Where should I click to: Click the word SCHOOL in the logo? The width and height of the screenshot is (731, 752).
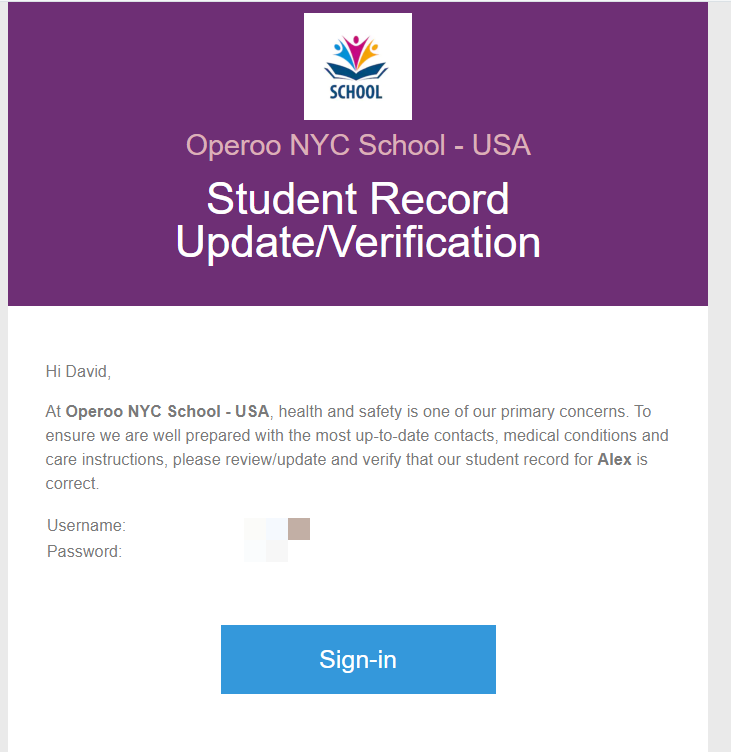[356, 92]
